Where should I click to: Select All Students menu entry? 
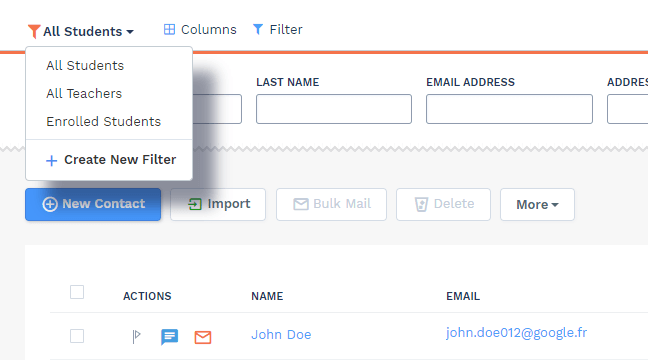point(85,66)
